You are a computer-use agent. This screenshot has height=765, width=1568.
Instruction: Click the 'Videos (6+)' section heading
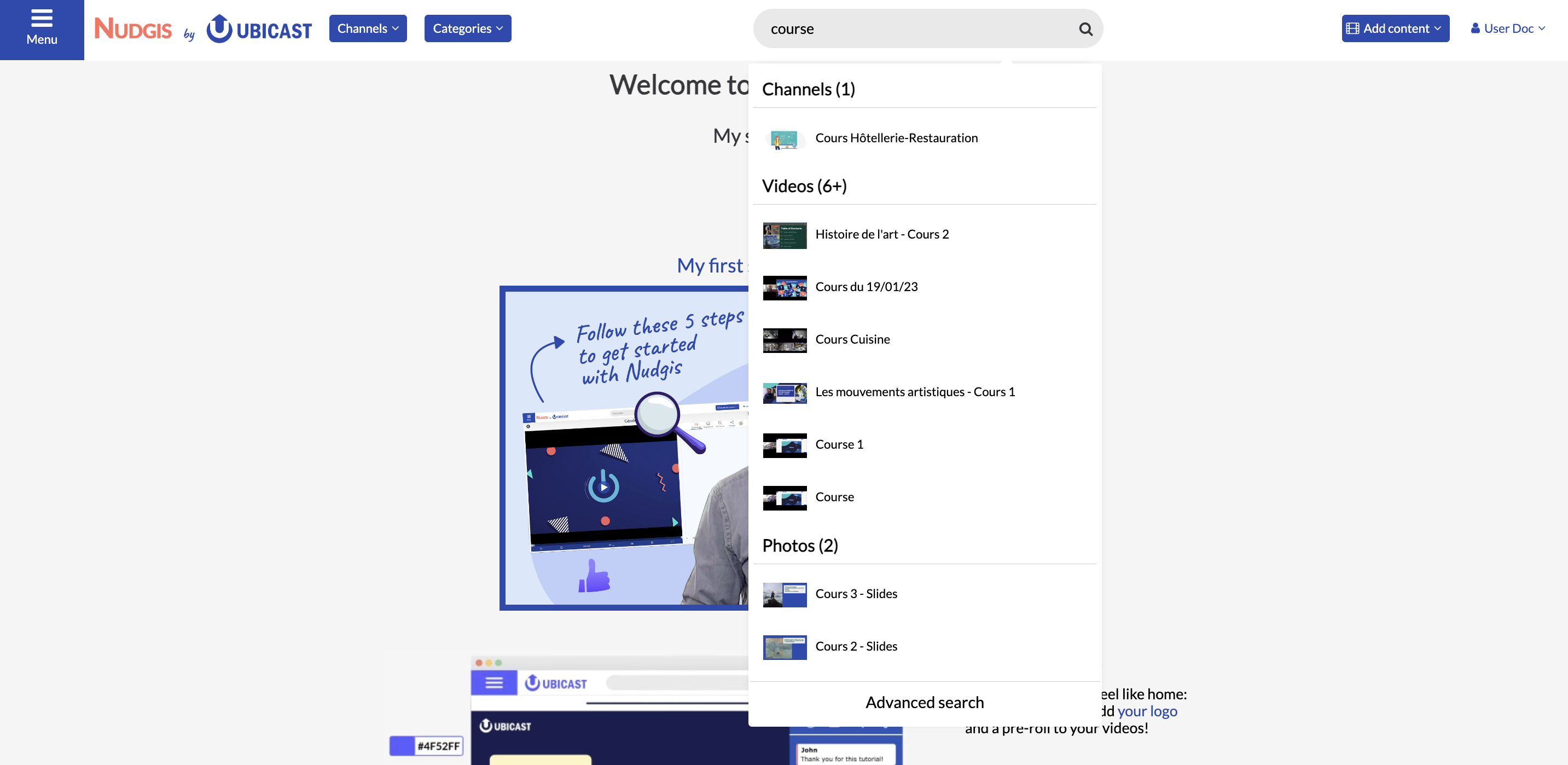pyautogui.click(x=804, y=186)
